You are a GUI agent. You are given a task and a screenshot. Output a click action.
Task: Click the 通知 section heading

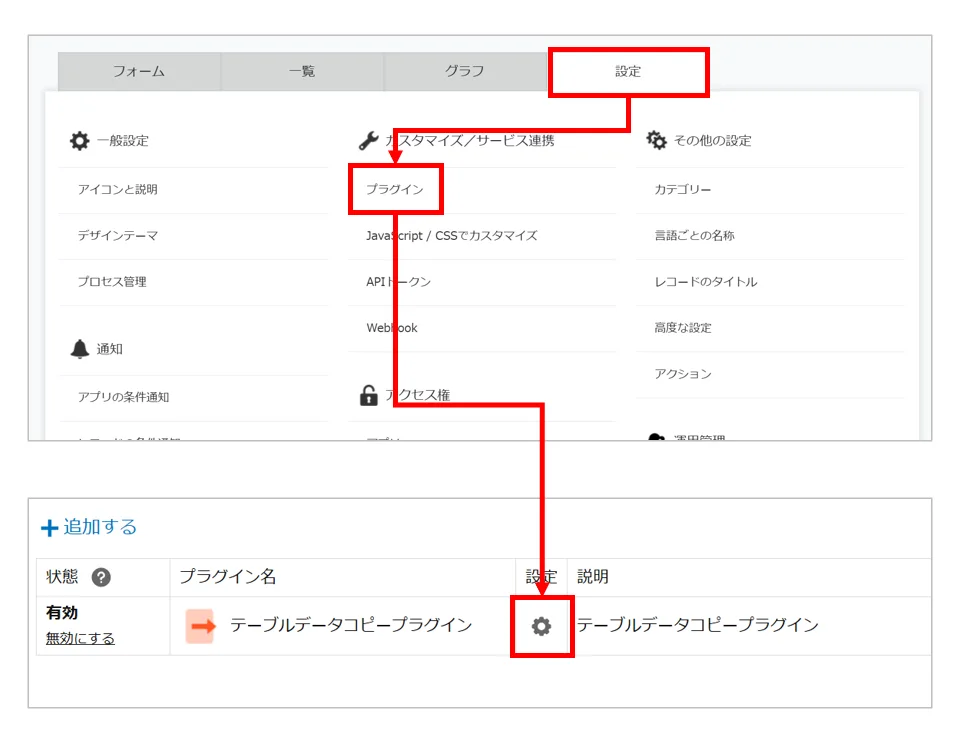[x=109, y=349]
